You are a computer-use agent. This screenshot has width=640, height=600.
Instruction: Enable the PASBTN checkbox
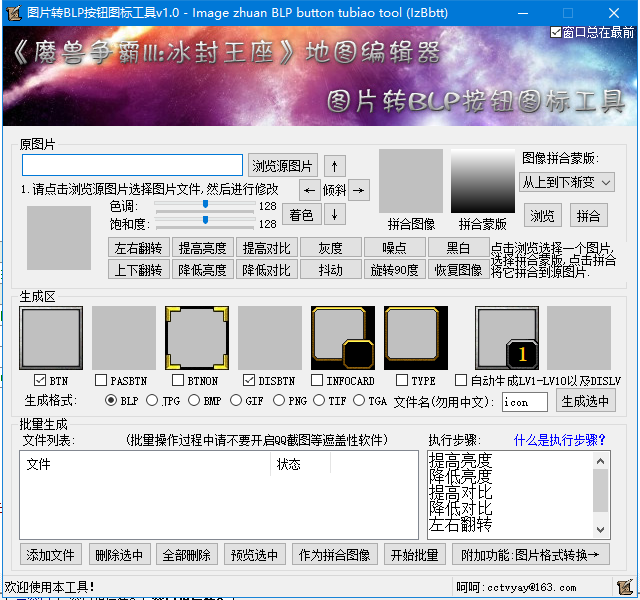pyautogui.click(x=101, y=380)
